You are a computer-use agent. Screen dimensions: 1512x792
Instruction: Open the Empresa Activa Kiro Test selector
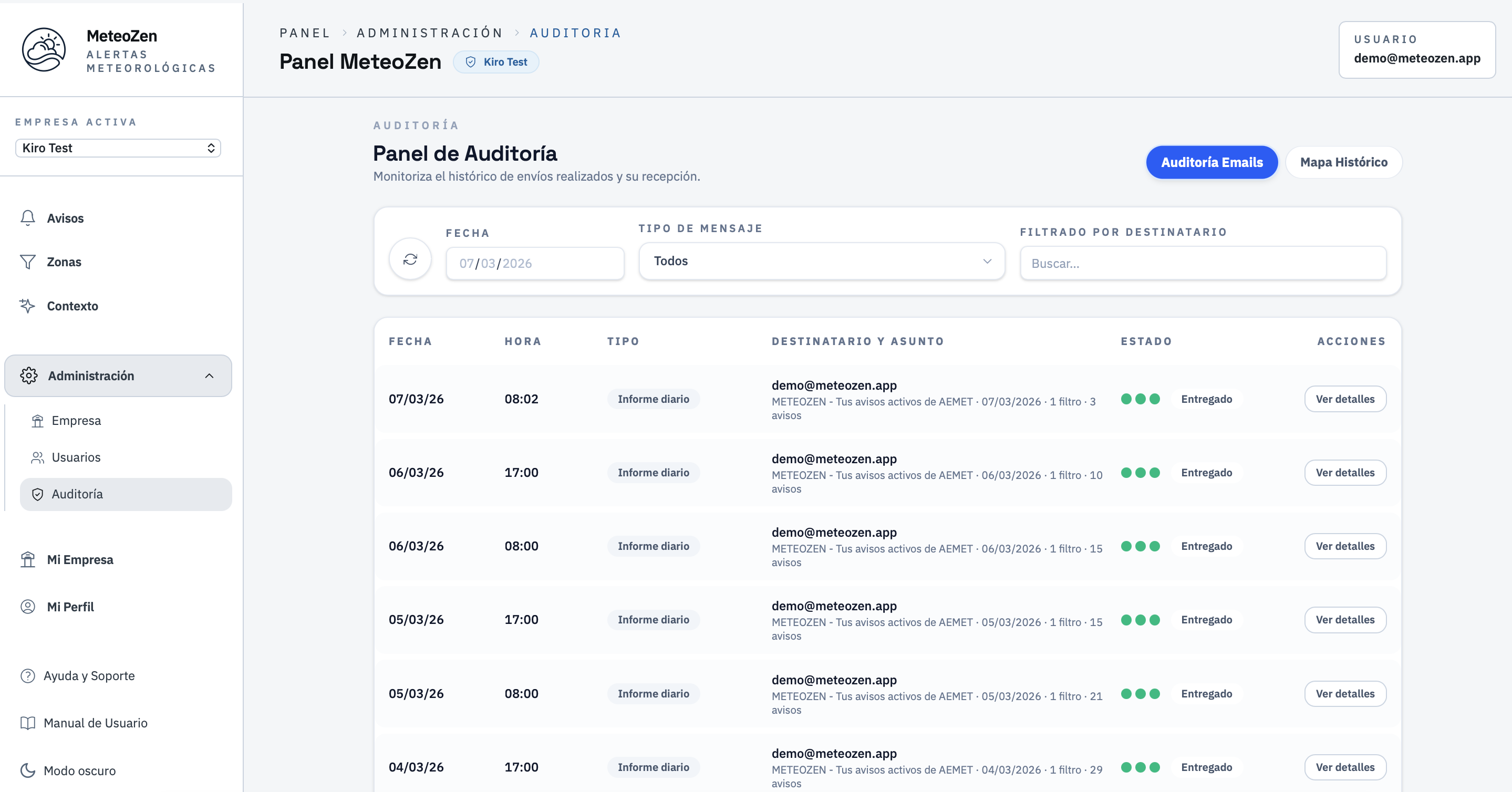(118, 148)
